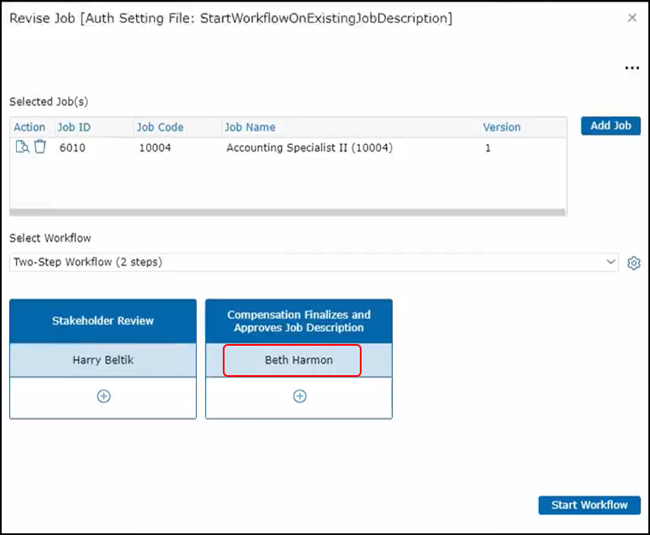Click the Add Job button
Image resolution: width=650 pixels, height=535 pixels.
pyautogui.click(x=610, y=126)
